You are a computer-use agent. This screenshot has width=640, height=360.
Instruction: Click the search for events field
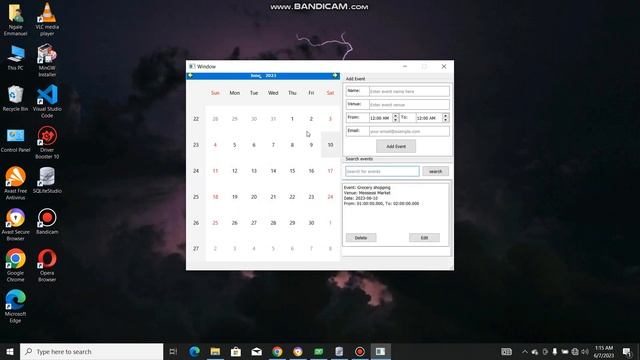[382, 171]
